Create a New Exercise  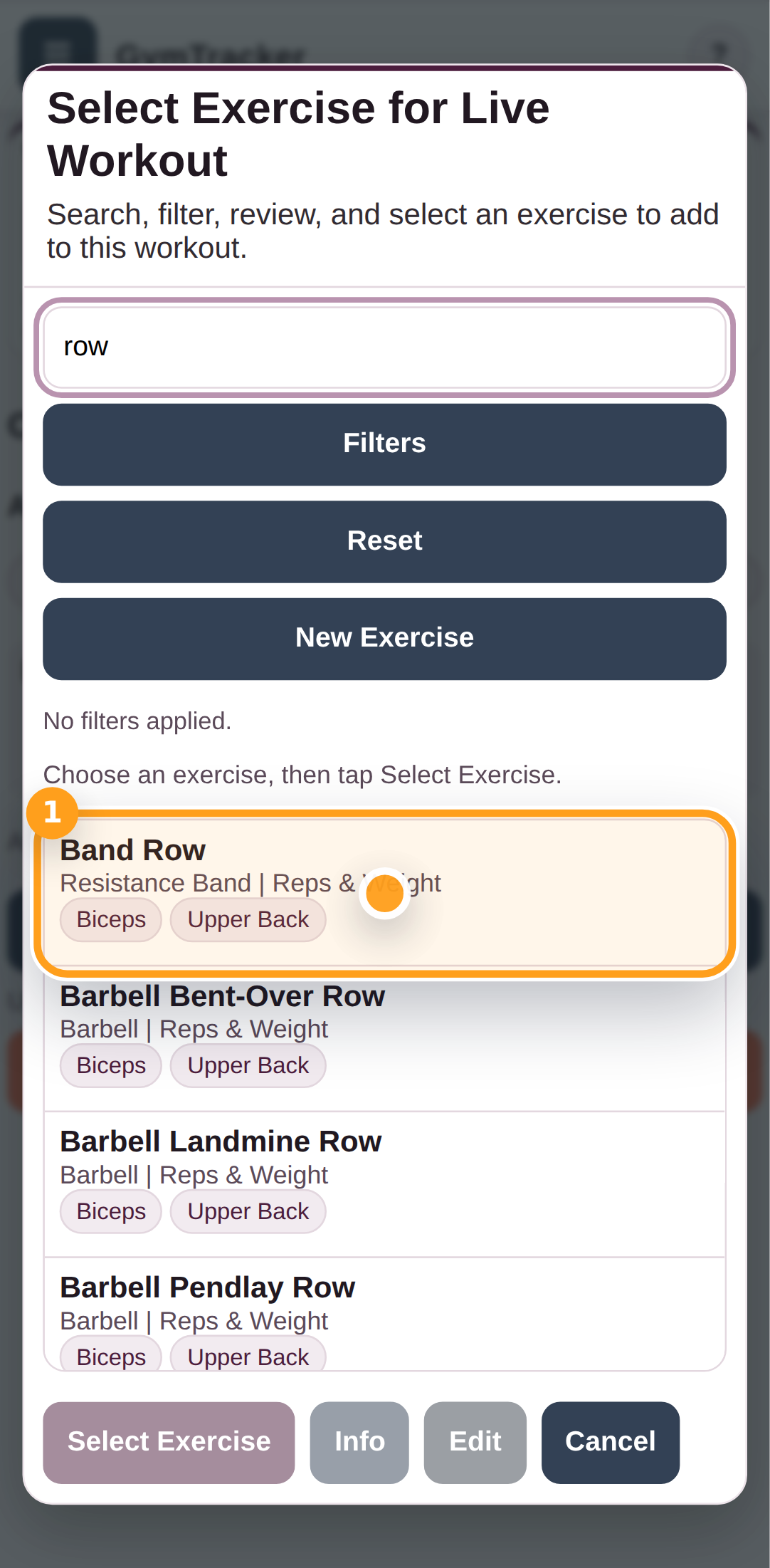384,637
